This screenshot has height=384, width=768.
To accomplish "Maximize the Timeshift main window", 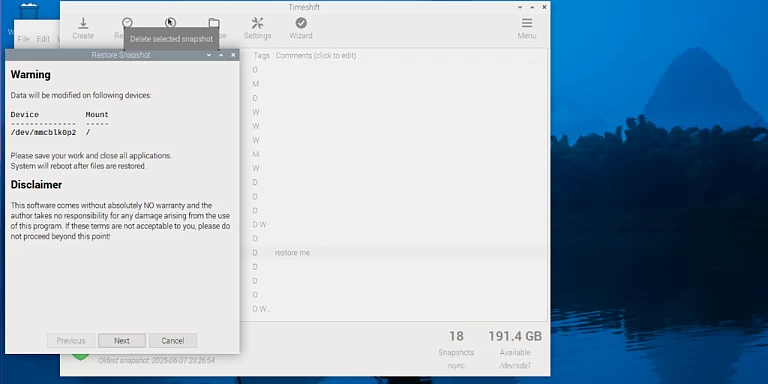I will pyautogui.click(x=532, y=7).
